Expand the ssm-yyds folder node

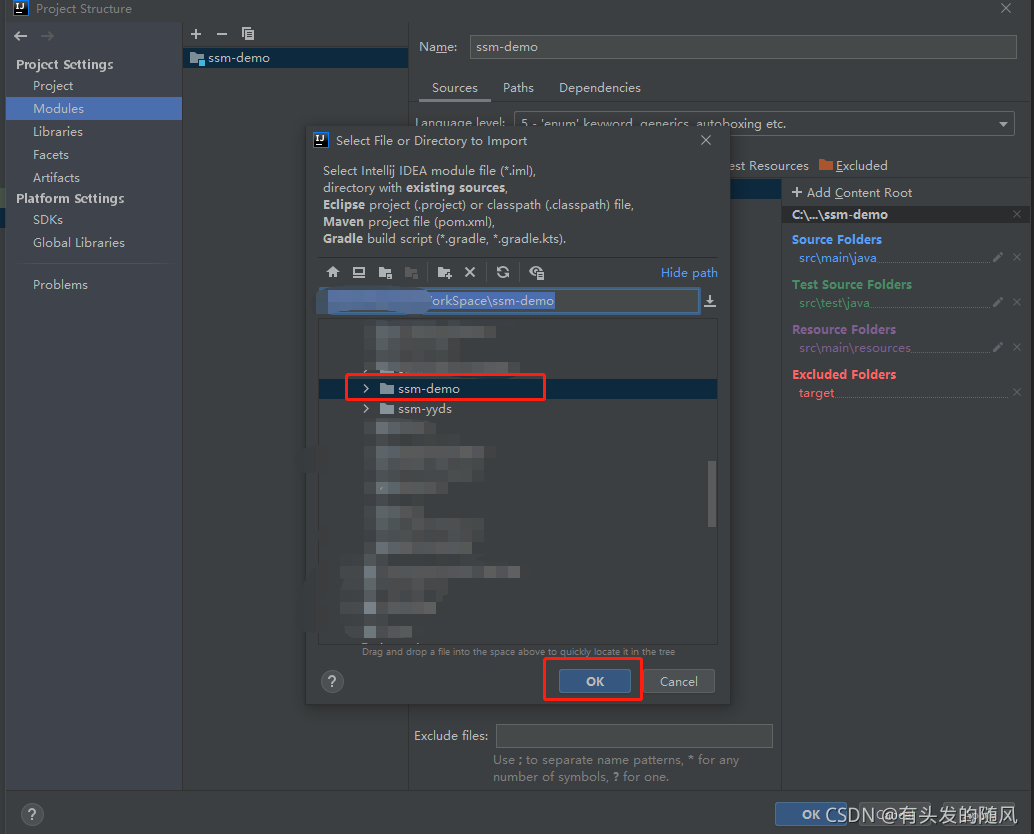pyautogui.click(x=366, y=409)
